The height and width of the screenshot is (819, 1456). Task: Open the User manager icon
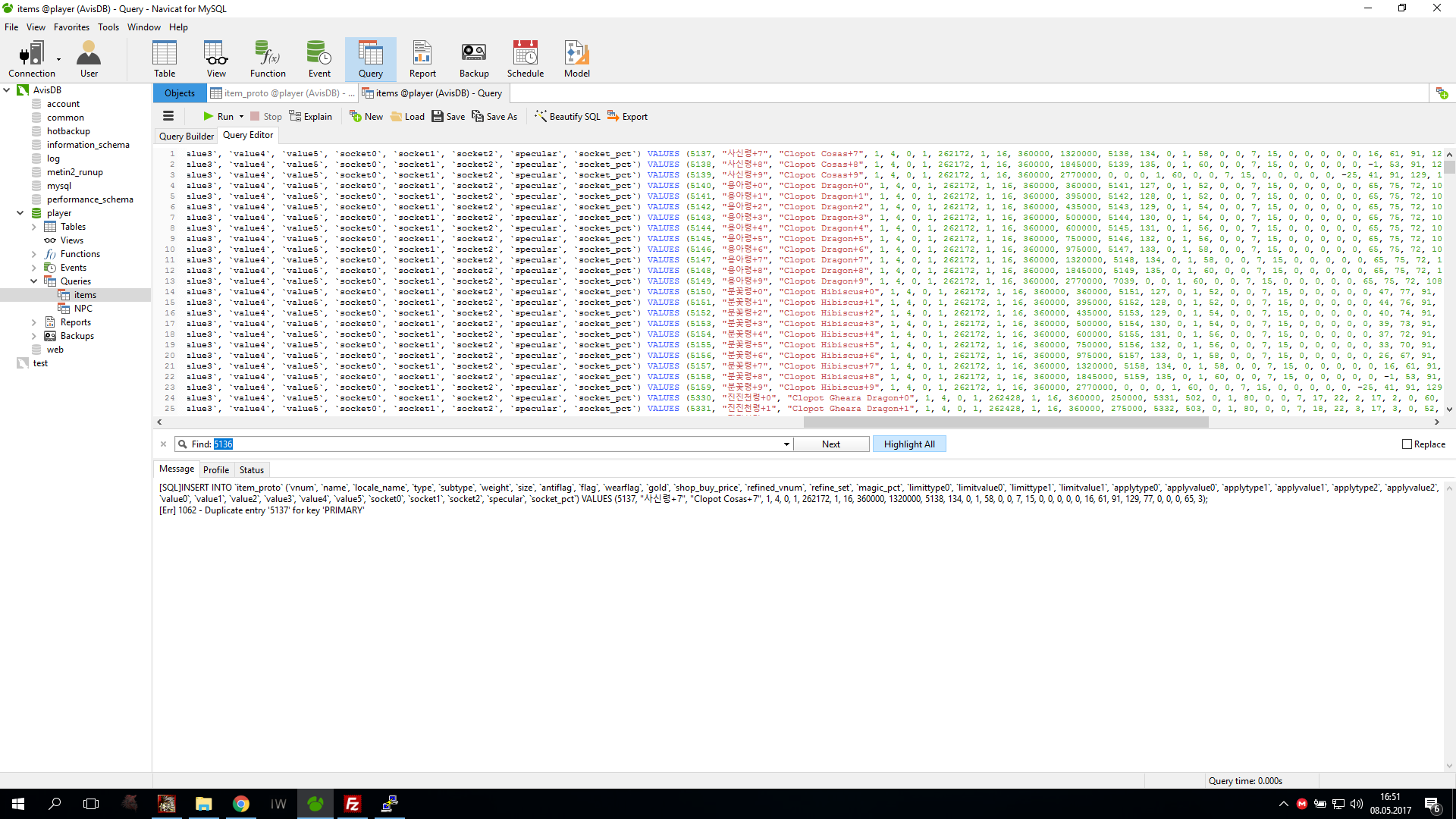(x=89, y=59)
